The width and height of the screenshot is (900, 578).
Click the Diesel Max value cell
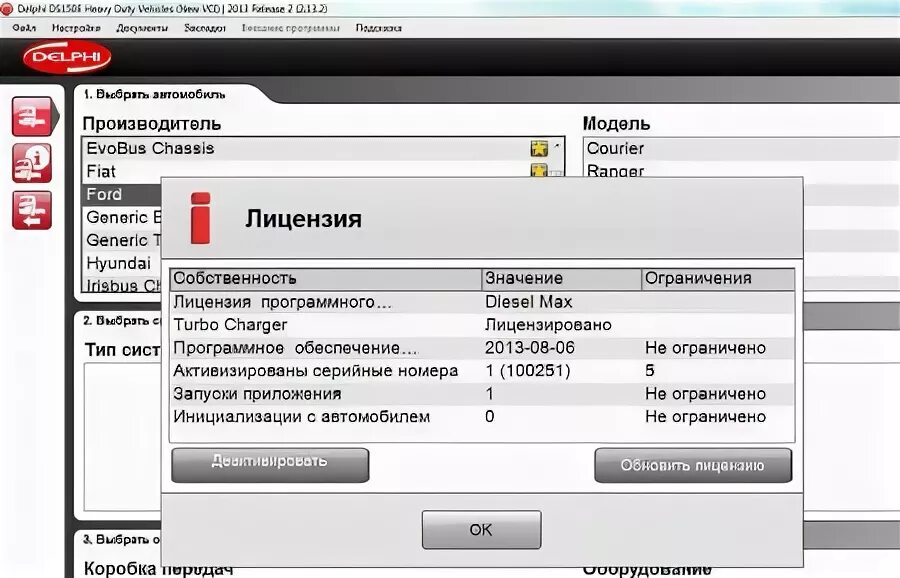529,302
